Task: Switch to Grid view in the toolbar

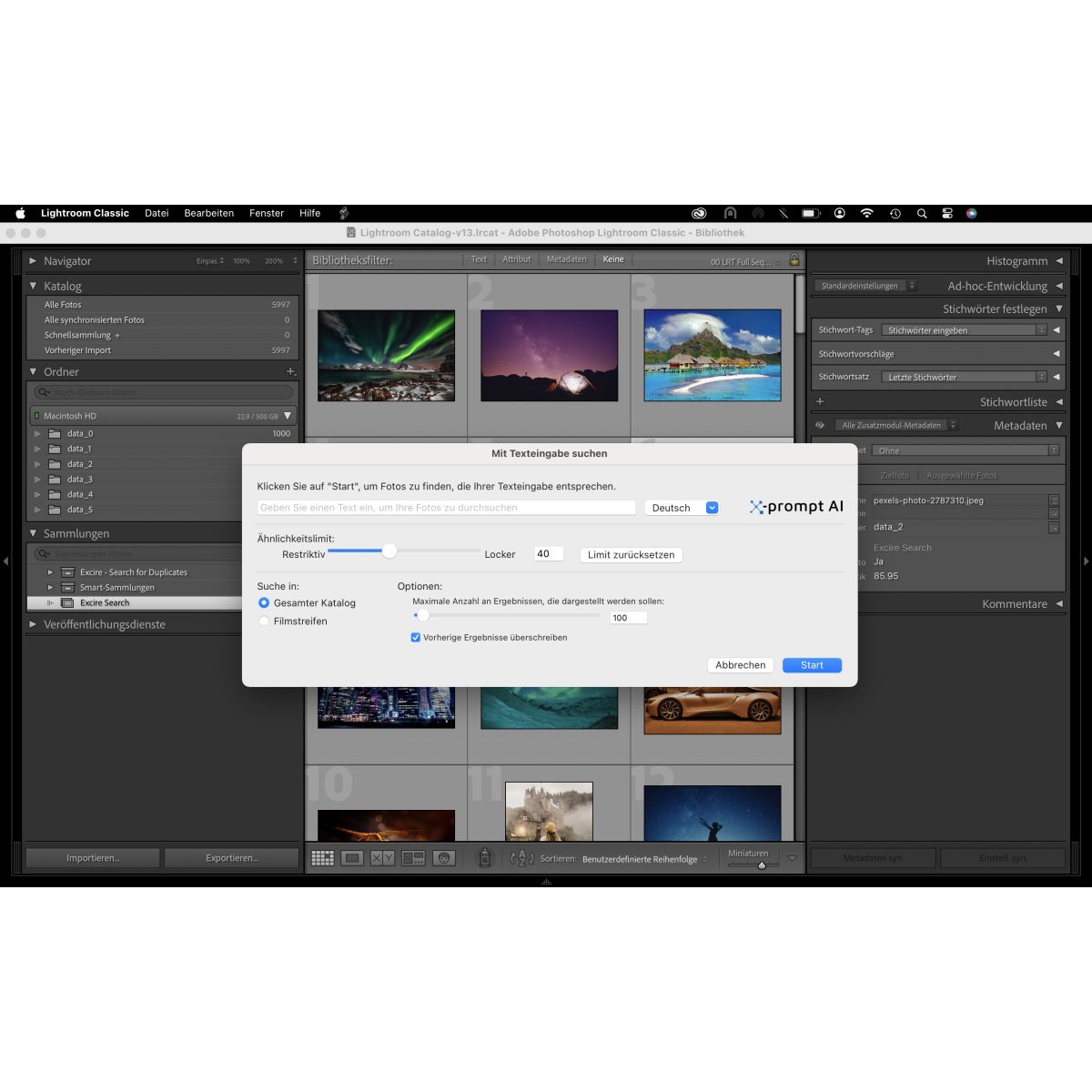Action: [x=322, y=858]
